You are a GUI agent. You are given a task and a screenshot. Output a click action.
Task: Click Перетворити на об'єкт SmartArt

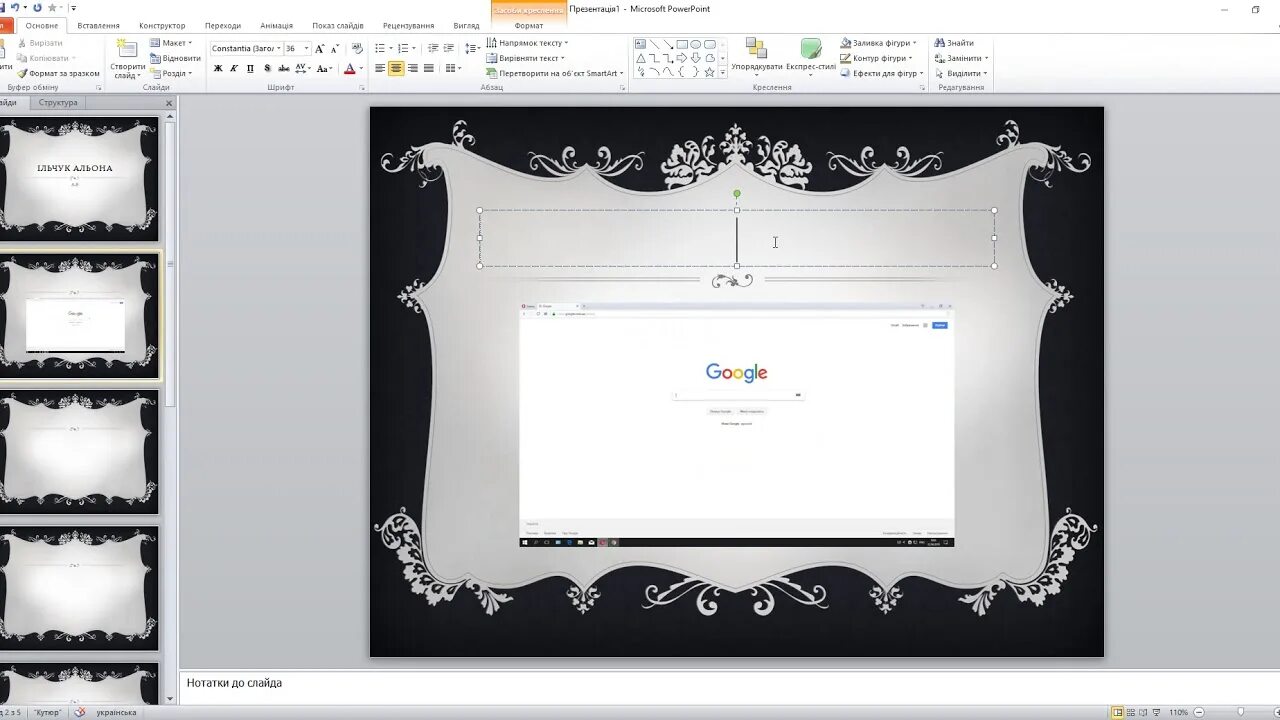pos(555,73)
